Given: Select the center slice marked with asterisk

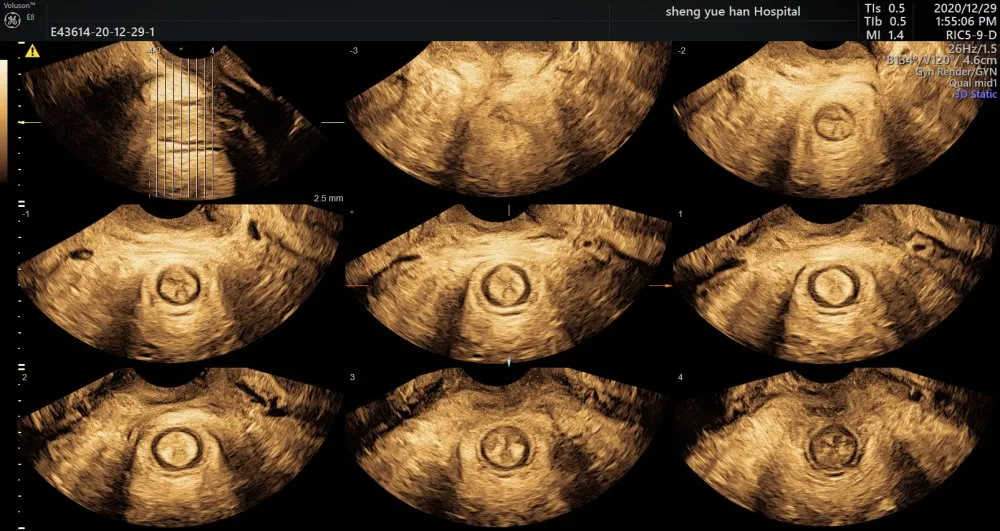Looking at the screenshot, I should pyautogui.click(x=508, y=284).
